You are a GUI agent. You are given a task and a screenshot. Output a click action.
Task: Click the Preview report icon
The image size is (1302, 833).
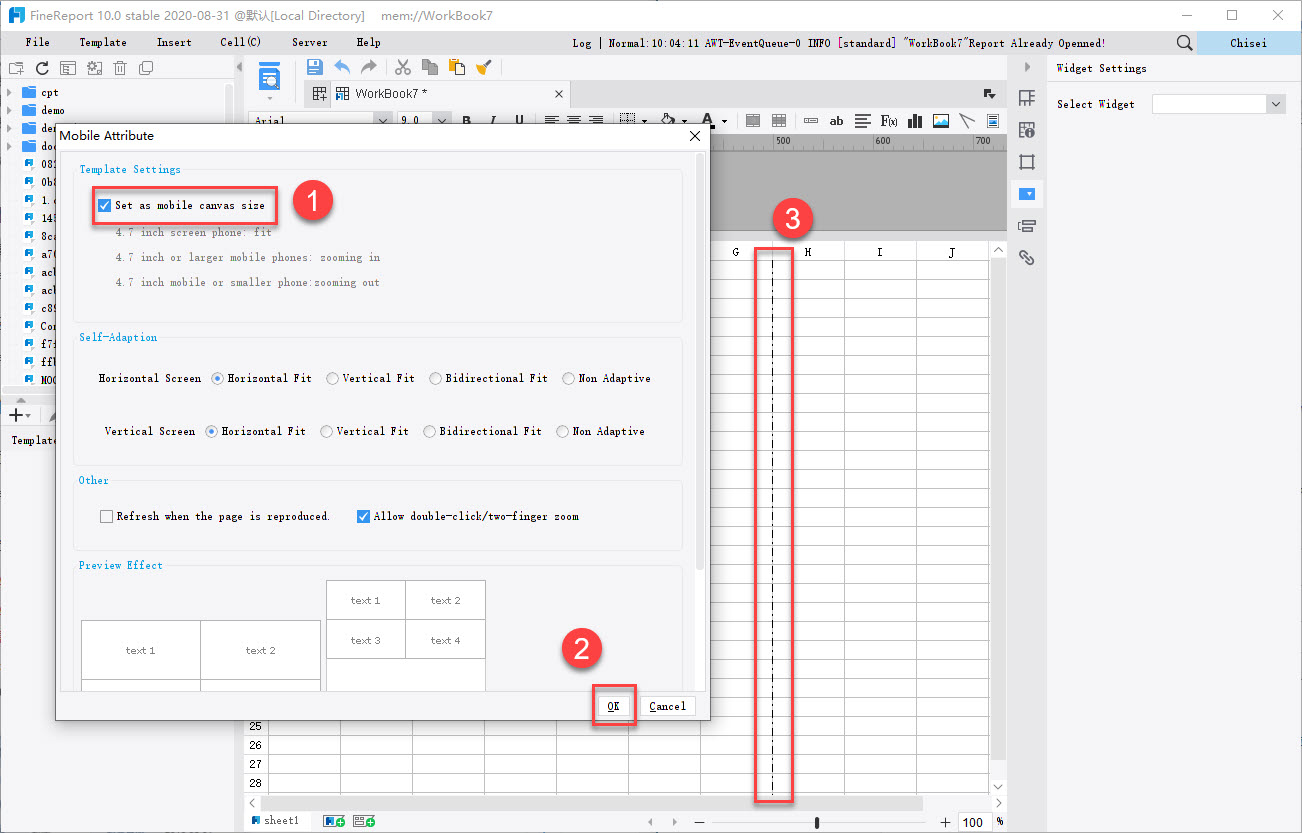pos(269,76)
